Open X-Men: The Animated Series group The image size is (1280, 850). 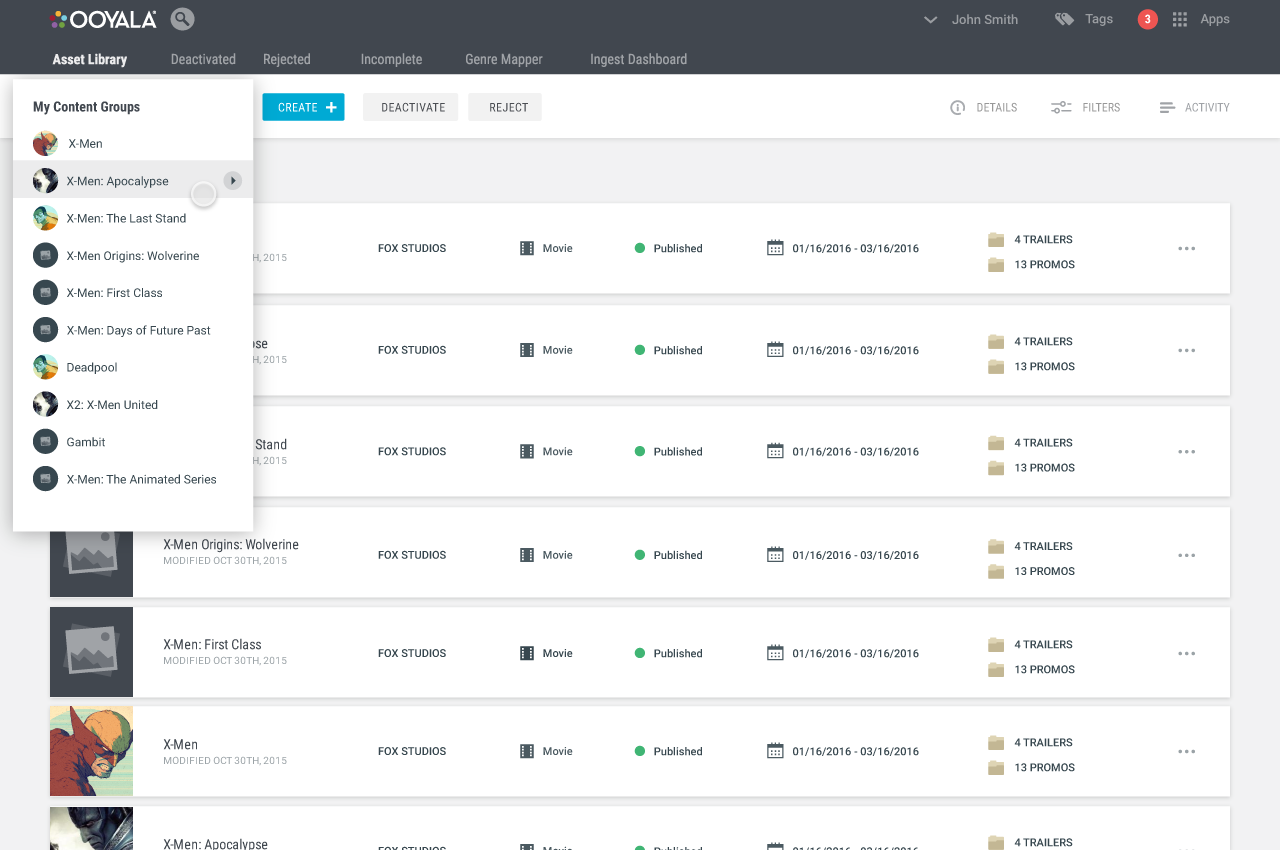coord(133,479)
